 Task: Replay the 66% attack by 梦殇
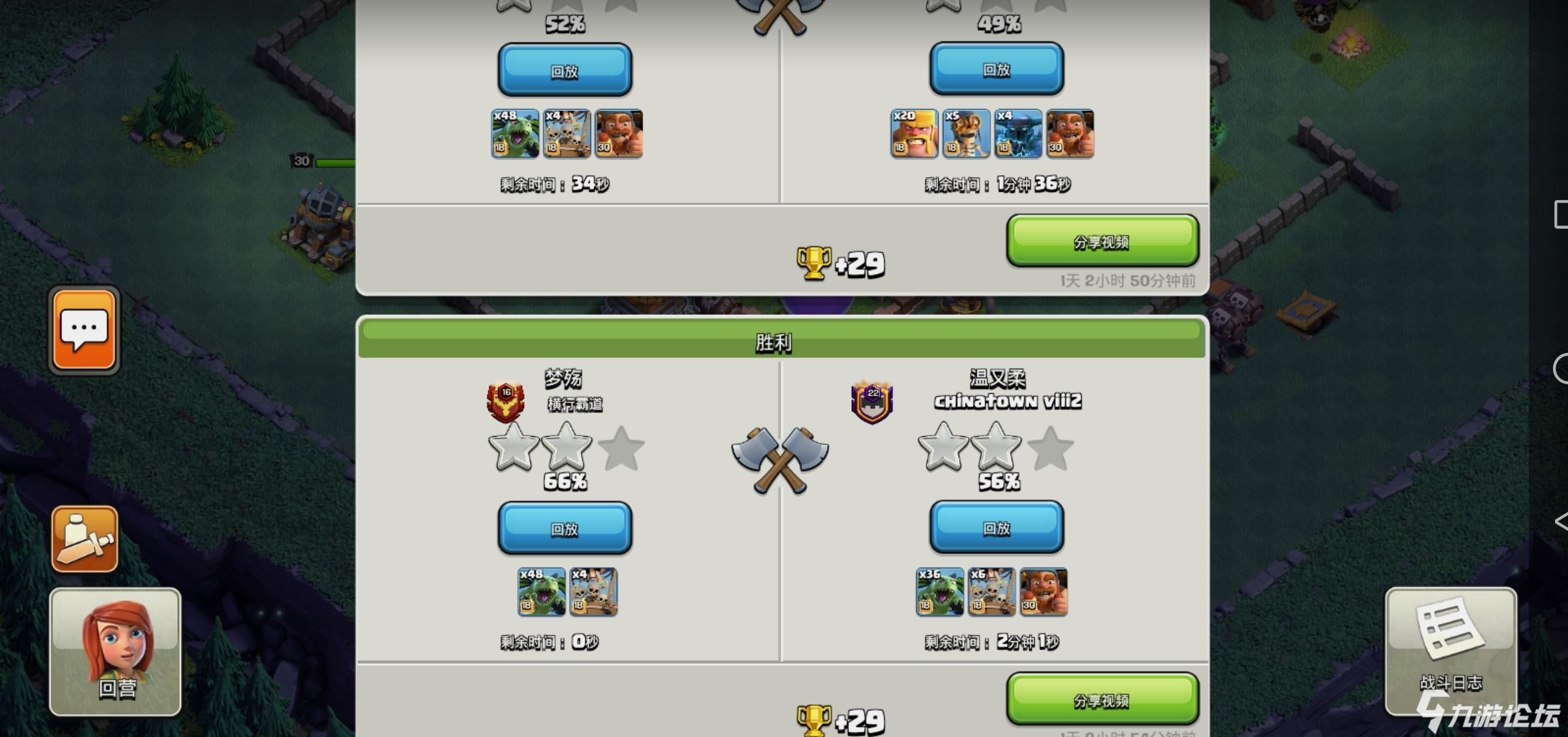pos(564,528)
